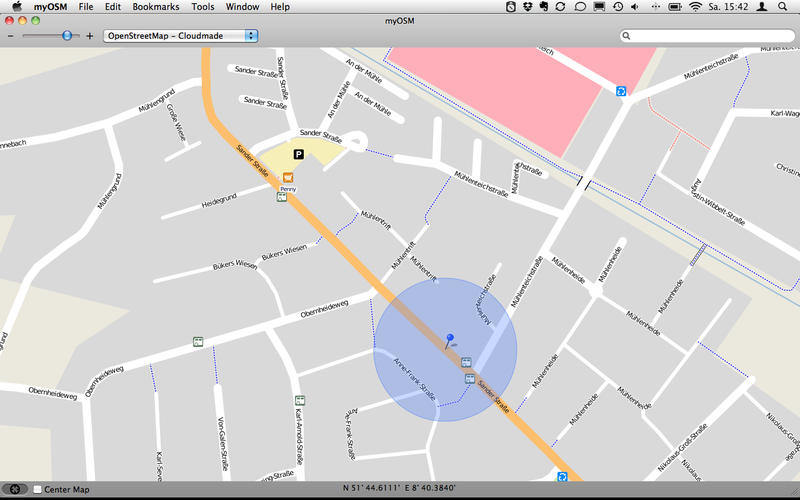The width and height of the screenshot is (800, 500).
Task: Click the speech bubble menu bar icon
Action: (x=580, y=7)
